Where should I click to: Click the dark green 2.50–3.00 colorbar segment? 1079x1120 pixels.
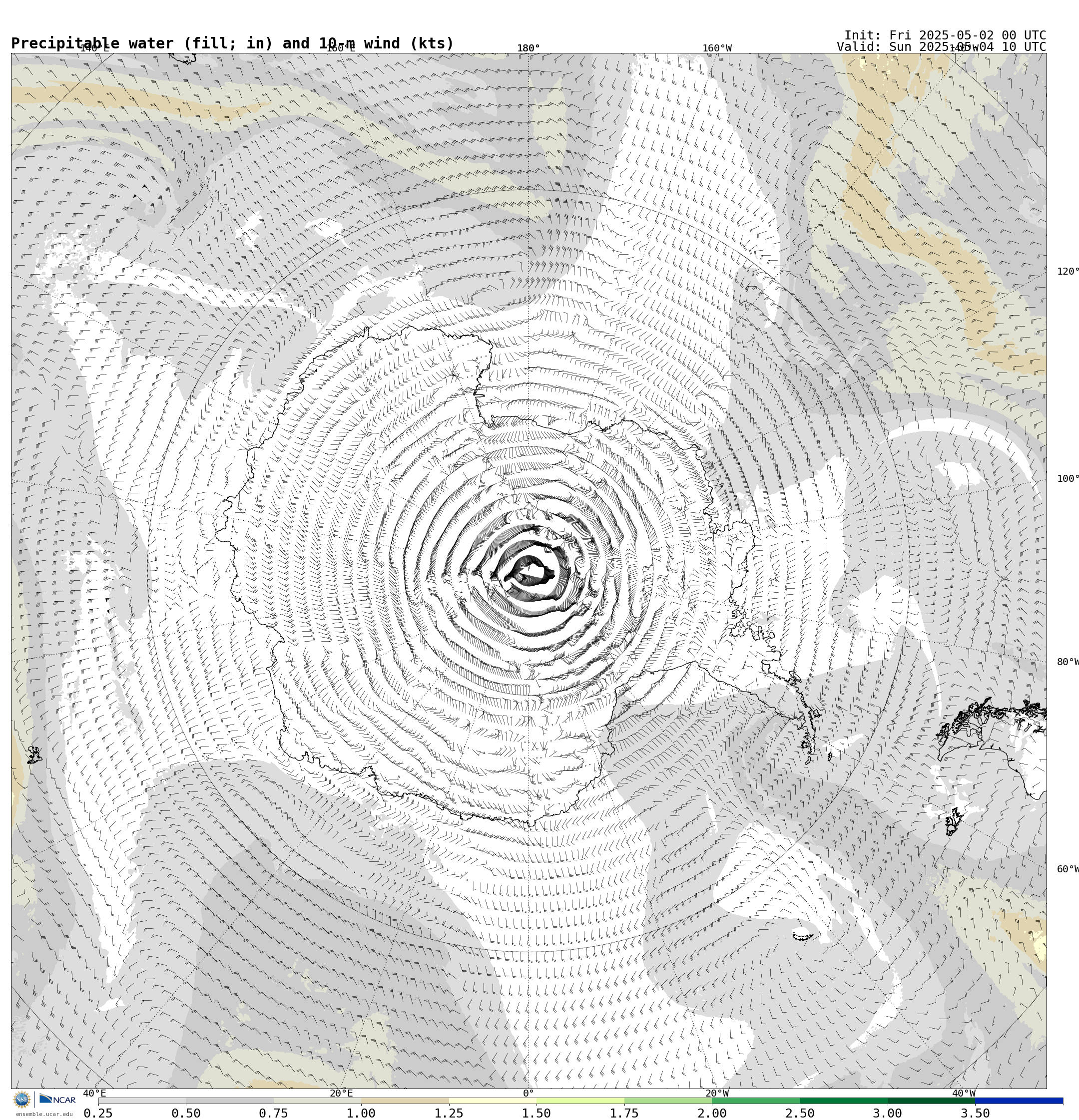844,1101
